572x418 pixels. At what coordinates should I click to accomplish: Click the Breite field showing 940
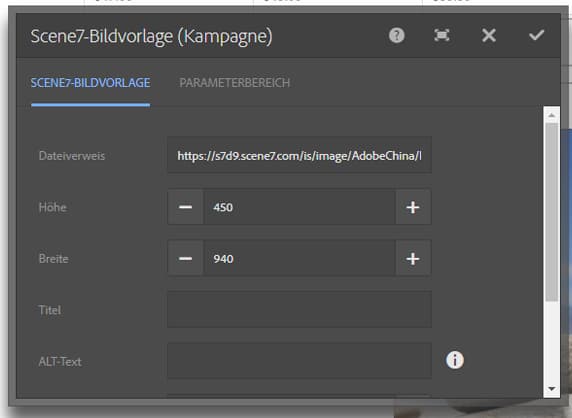click(x=299, y=258)
